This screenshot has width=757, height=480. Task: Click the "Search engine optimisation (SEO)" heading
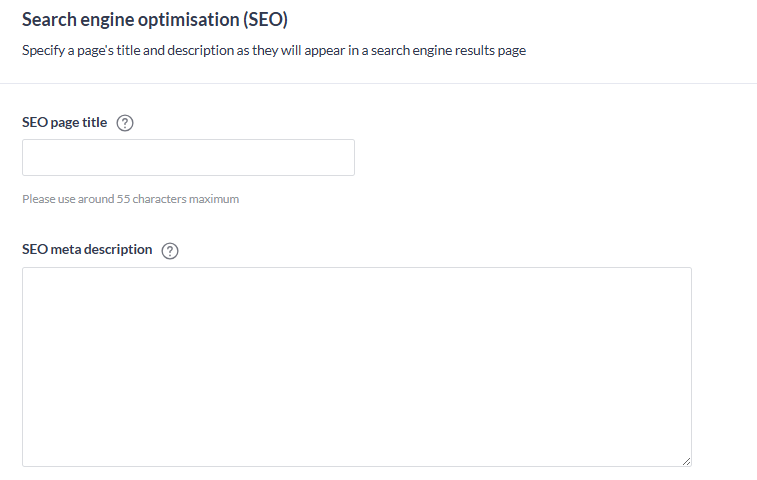pos(154,20)
